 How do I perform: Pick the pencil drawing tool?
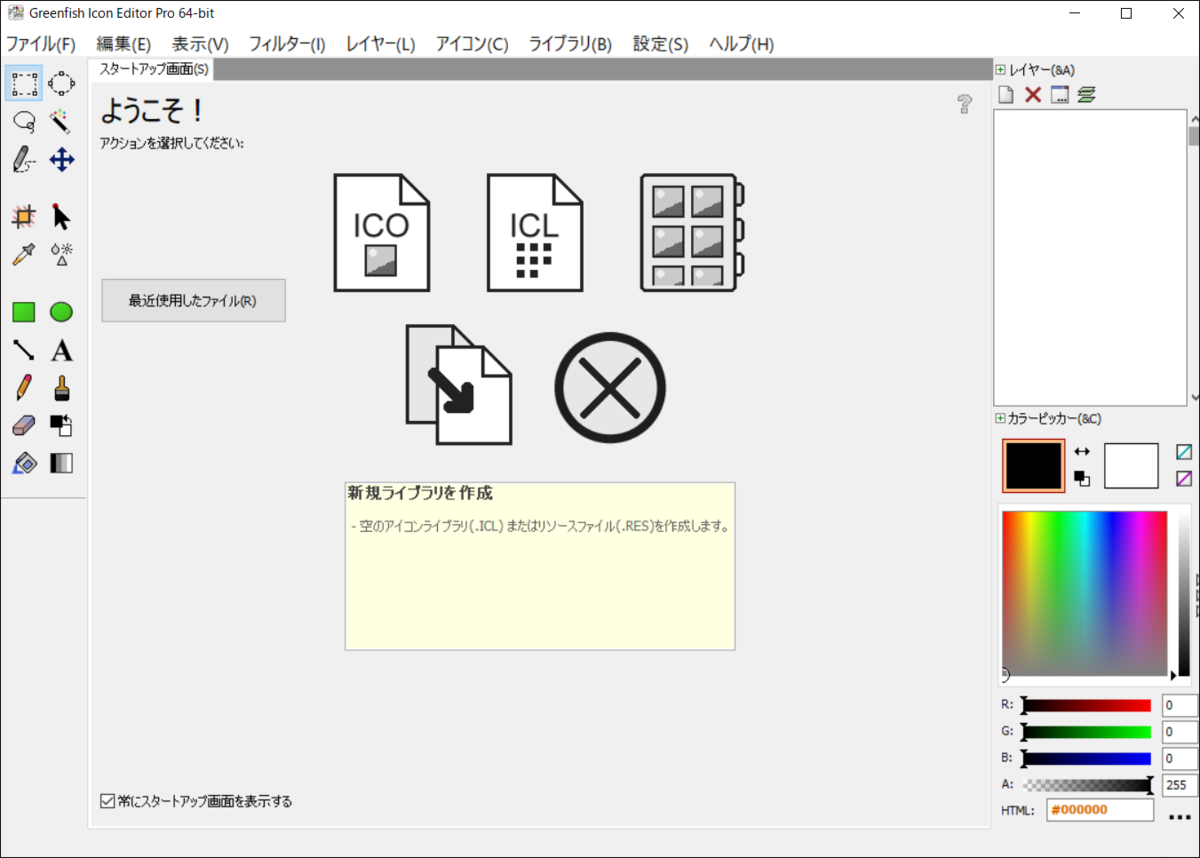tap(22, 388)
